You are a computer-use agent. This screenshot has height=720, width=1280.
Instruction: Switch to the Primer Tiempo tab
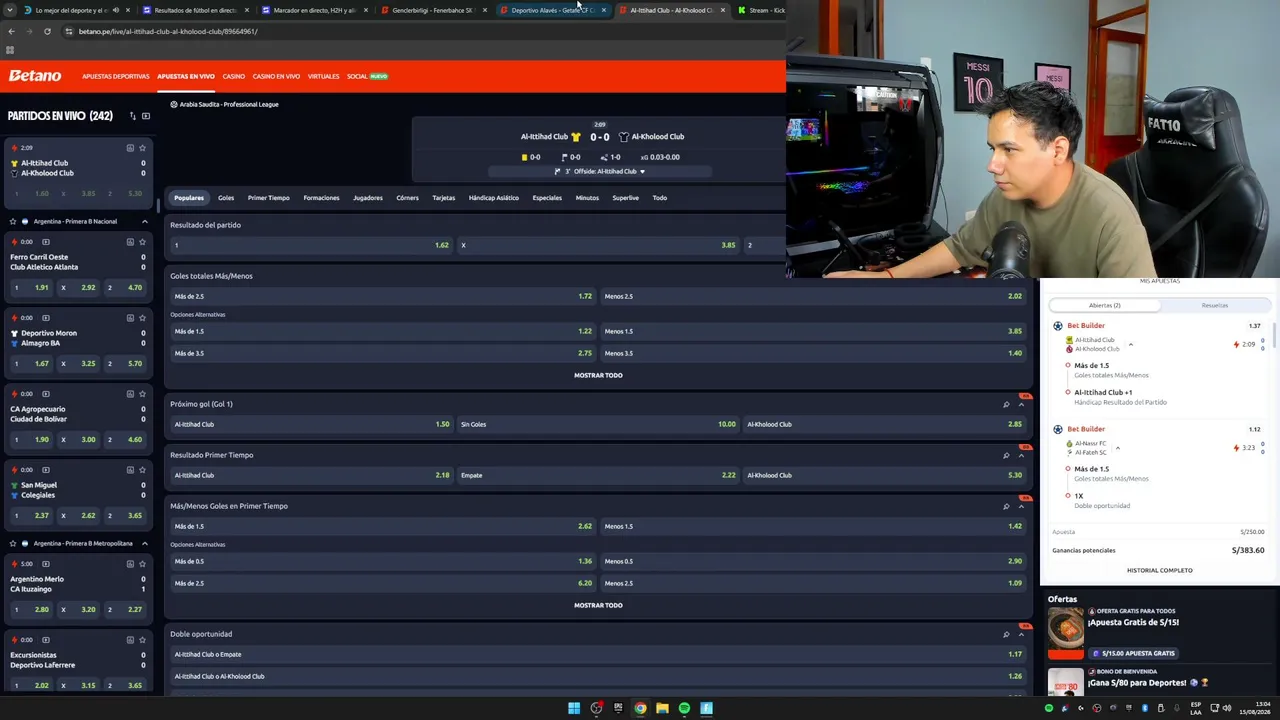pyautogui.click(x=269, y=198)
